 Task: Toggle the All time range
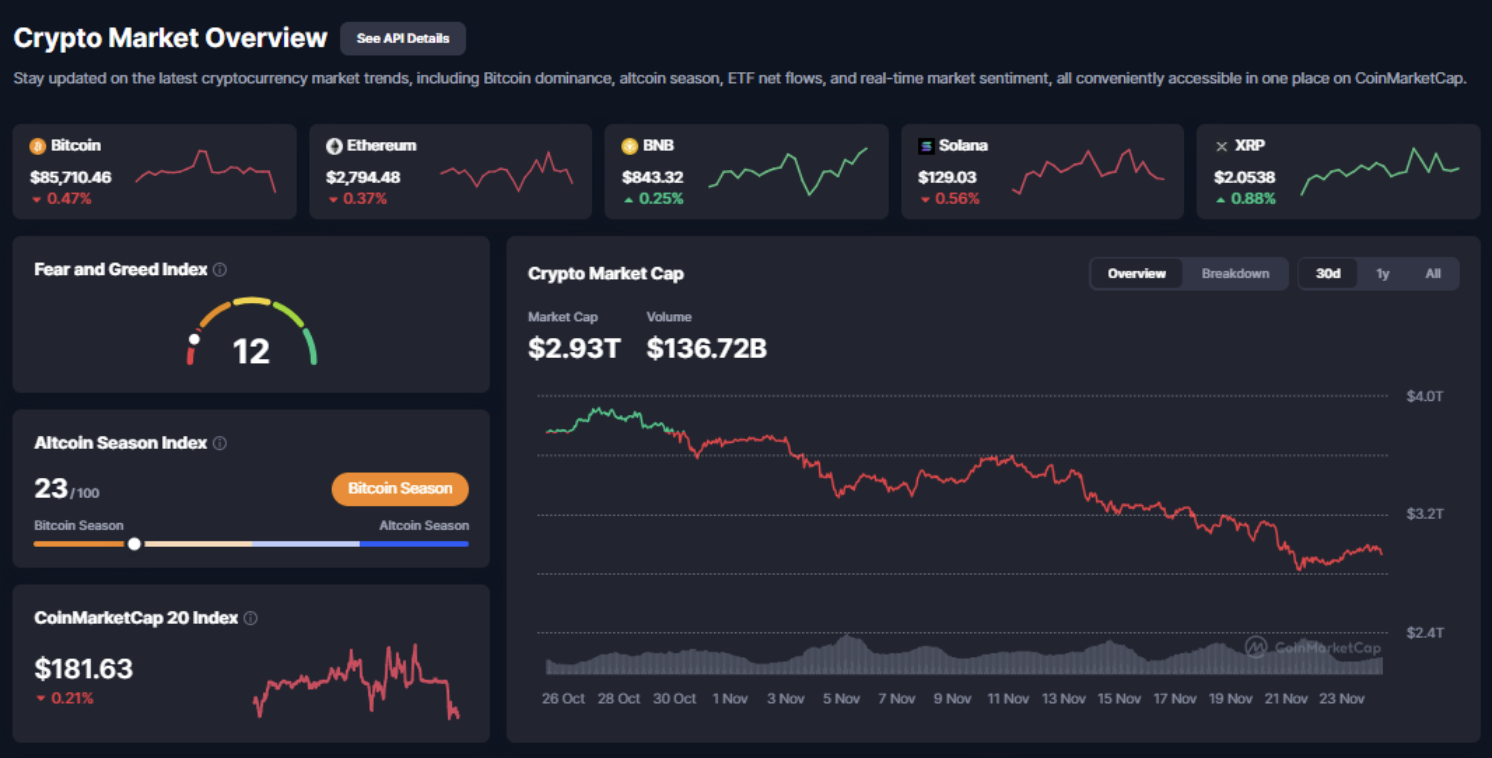coord(1432,273)
